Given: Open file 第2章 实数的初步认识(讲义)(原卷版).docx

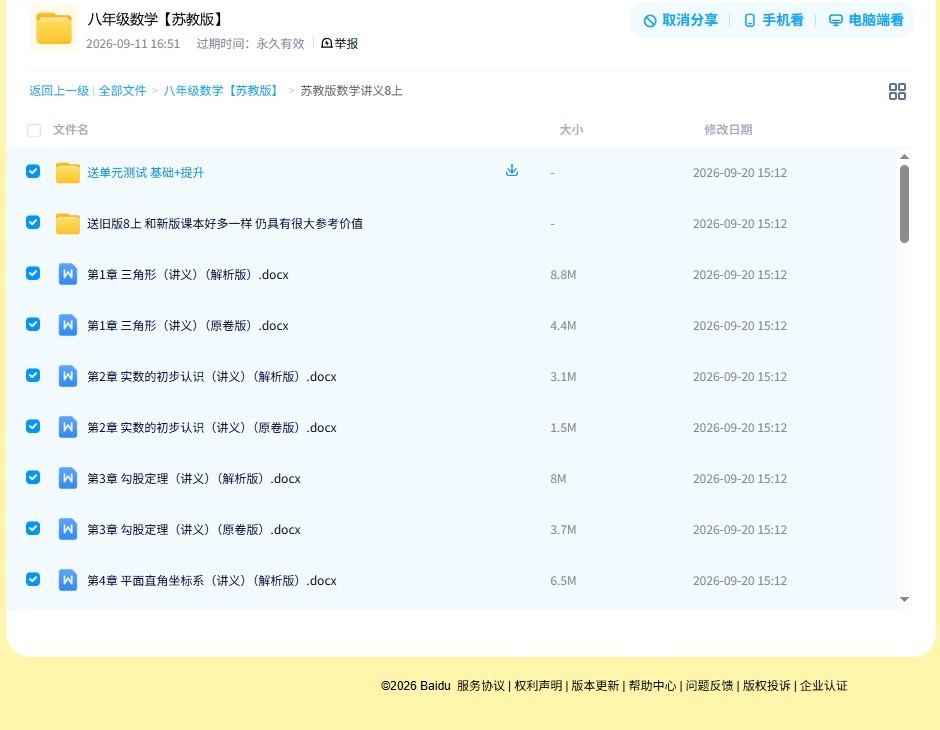Looking at the screenshot, I should (212, 427).
